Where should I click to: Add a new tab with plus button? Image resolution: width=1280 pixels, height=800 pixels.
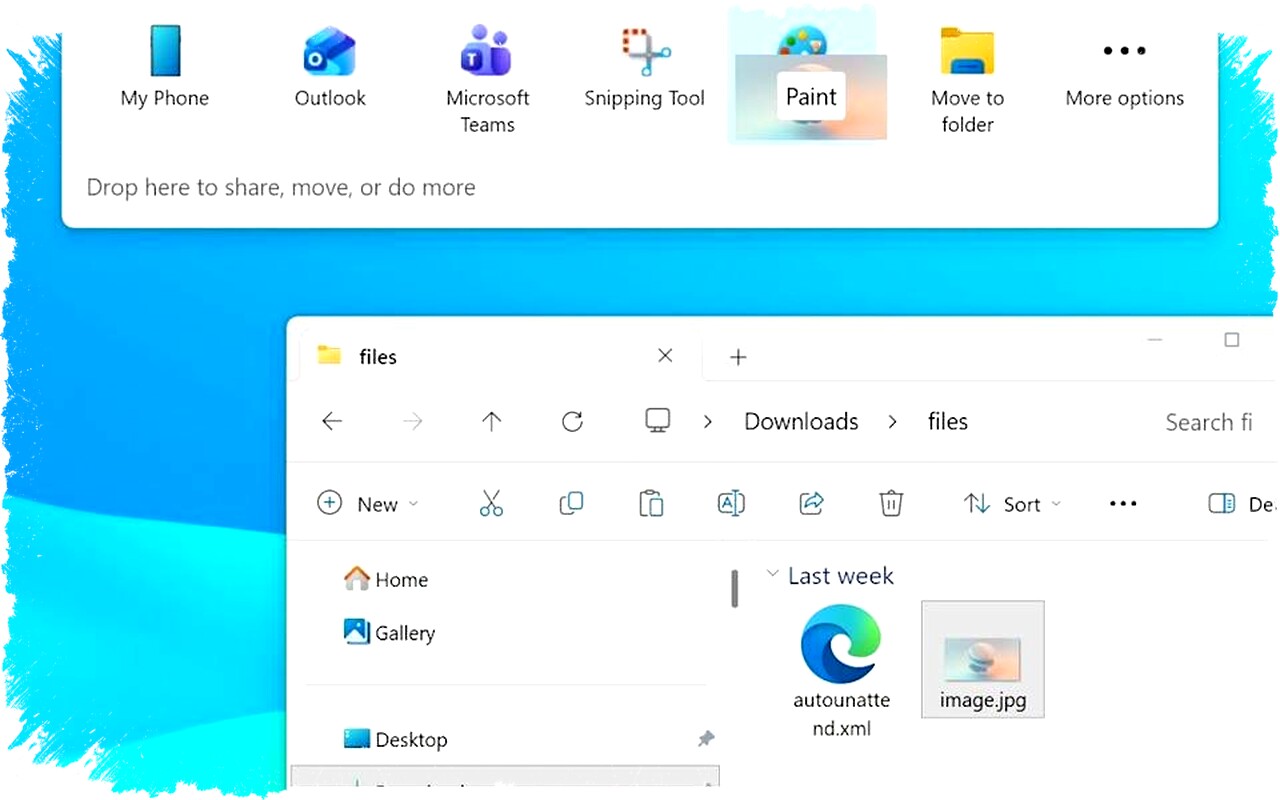click(738, 357)
